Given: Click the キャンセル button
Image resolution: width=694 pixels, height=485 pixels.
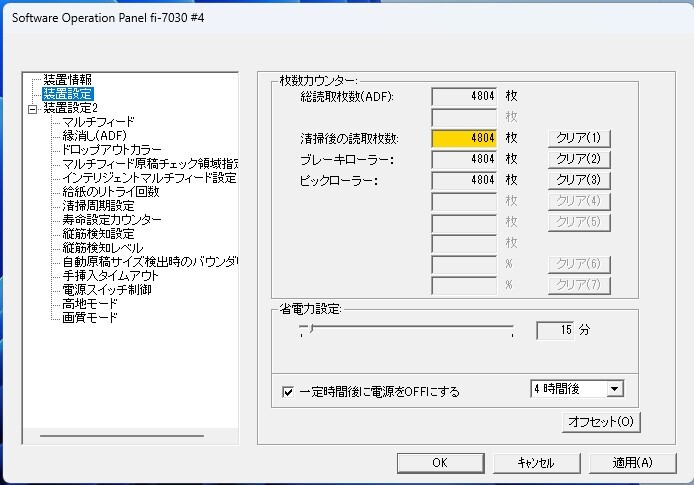Looking at the screenshot, I should 536,463.
